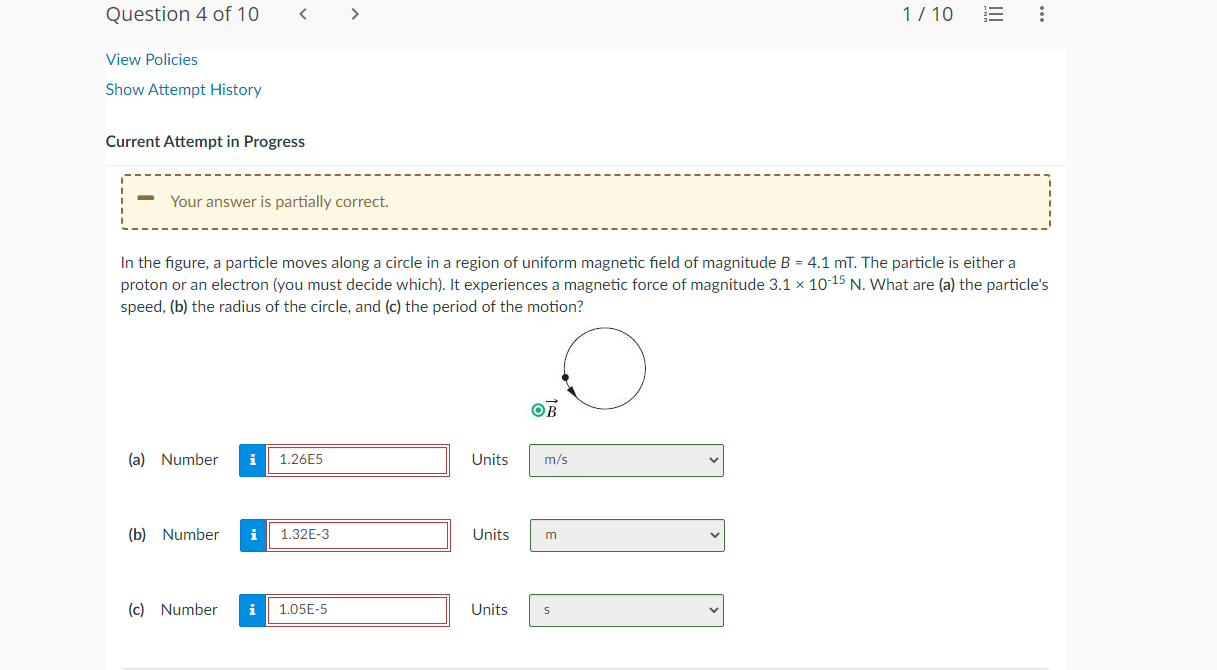
Task: Click the previous question chevron icon
Action: [302, 14]
